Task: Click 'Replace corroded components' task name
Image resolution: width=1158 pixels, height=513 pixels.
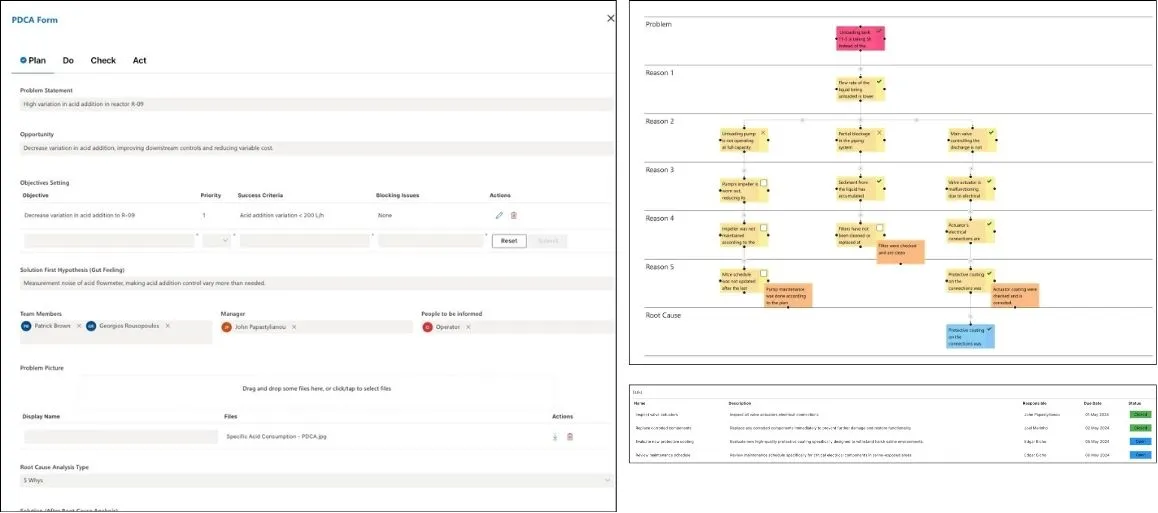Action: coord(663,428)
